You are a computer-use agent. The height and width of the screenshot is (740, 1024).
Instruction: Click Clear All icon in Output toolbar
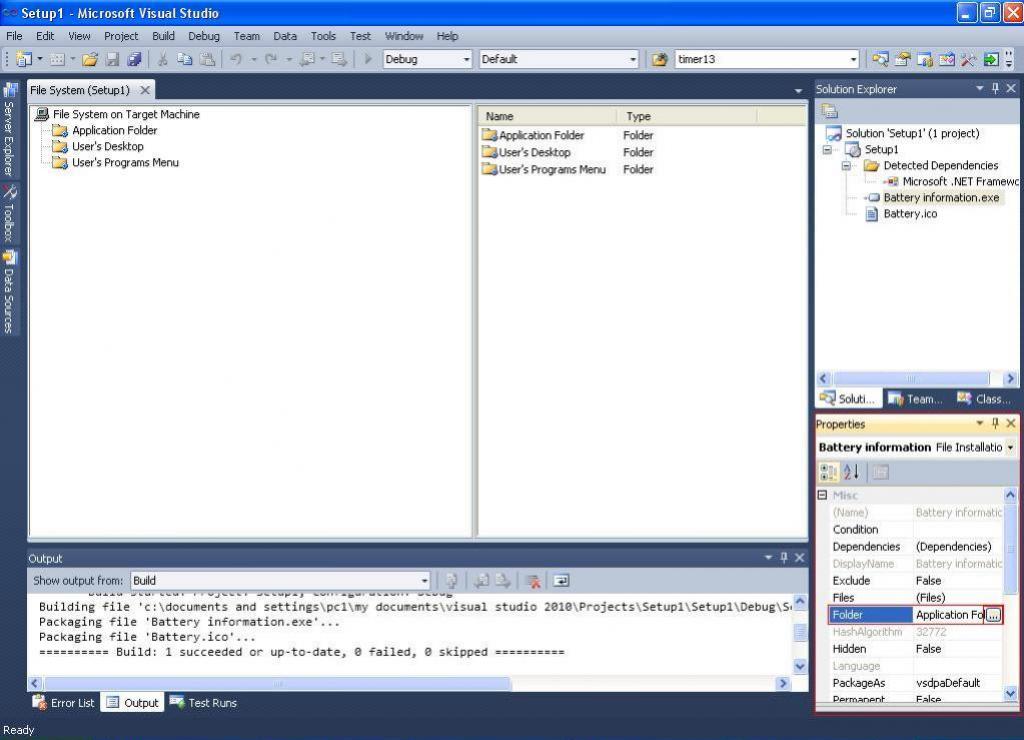[533, 581]
